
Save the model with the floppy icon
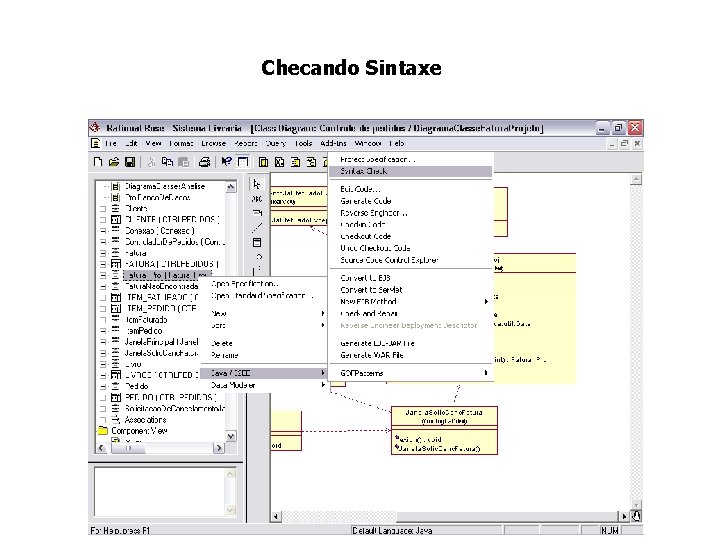tap(130, 162)
